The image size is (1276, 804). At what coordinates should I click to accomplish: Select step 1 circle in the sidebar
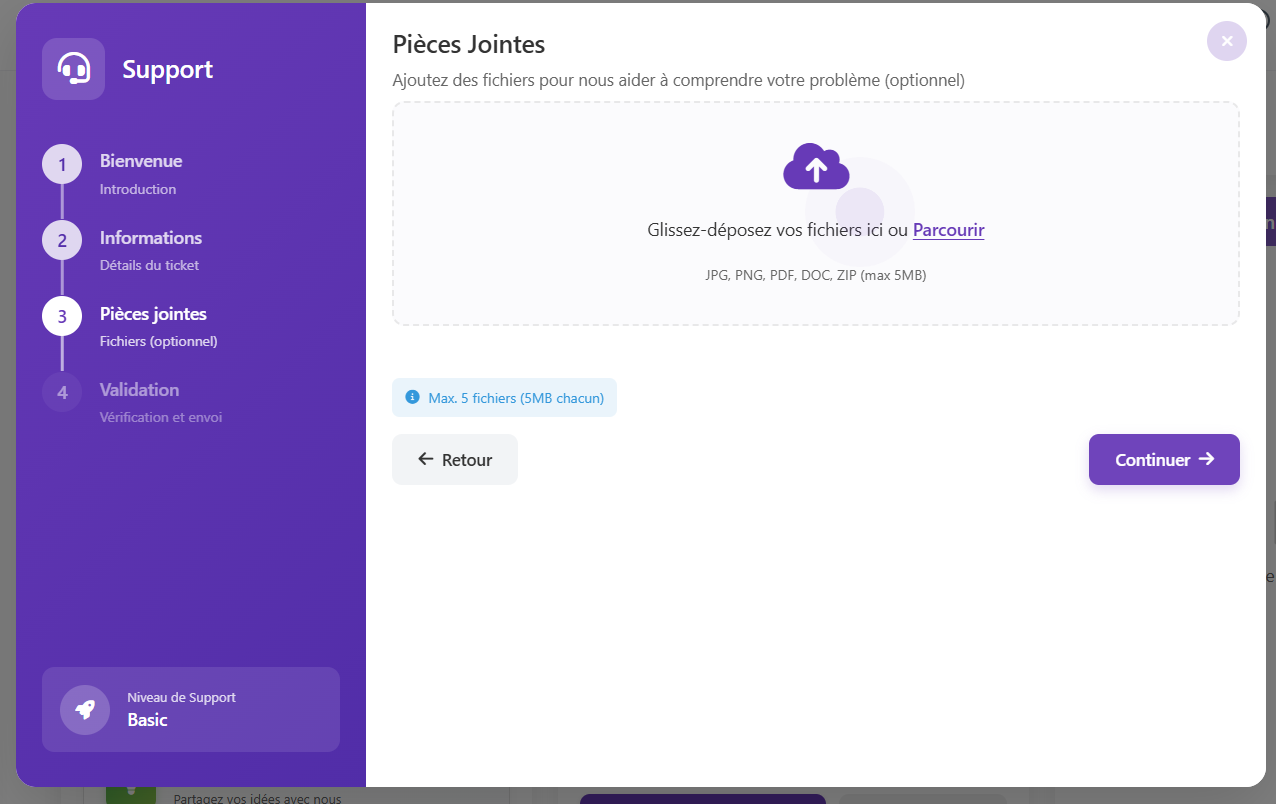click(62, 165)
